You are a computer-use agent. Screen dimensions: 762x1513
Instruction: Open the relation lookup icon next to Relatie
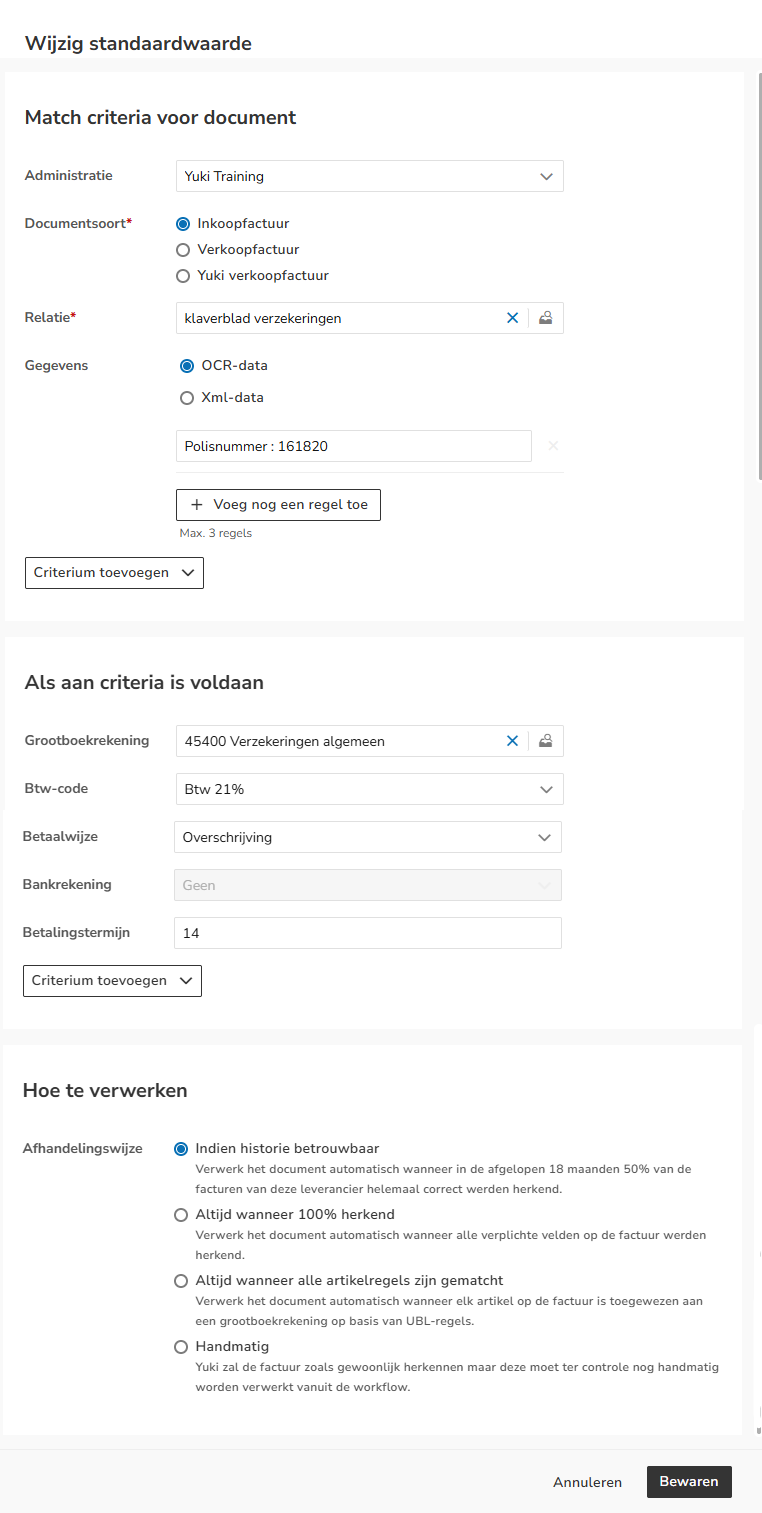(x=546, y=318)
